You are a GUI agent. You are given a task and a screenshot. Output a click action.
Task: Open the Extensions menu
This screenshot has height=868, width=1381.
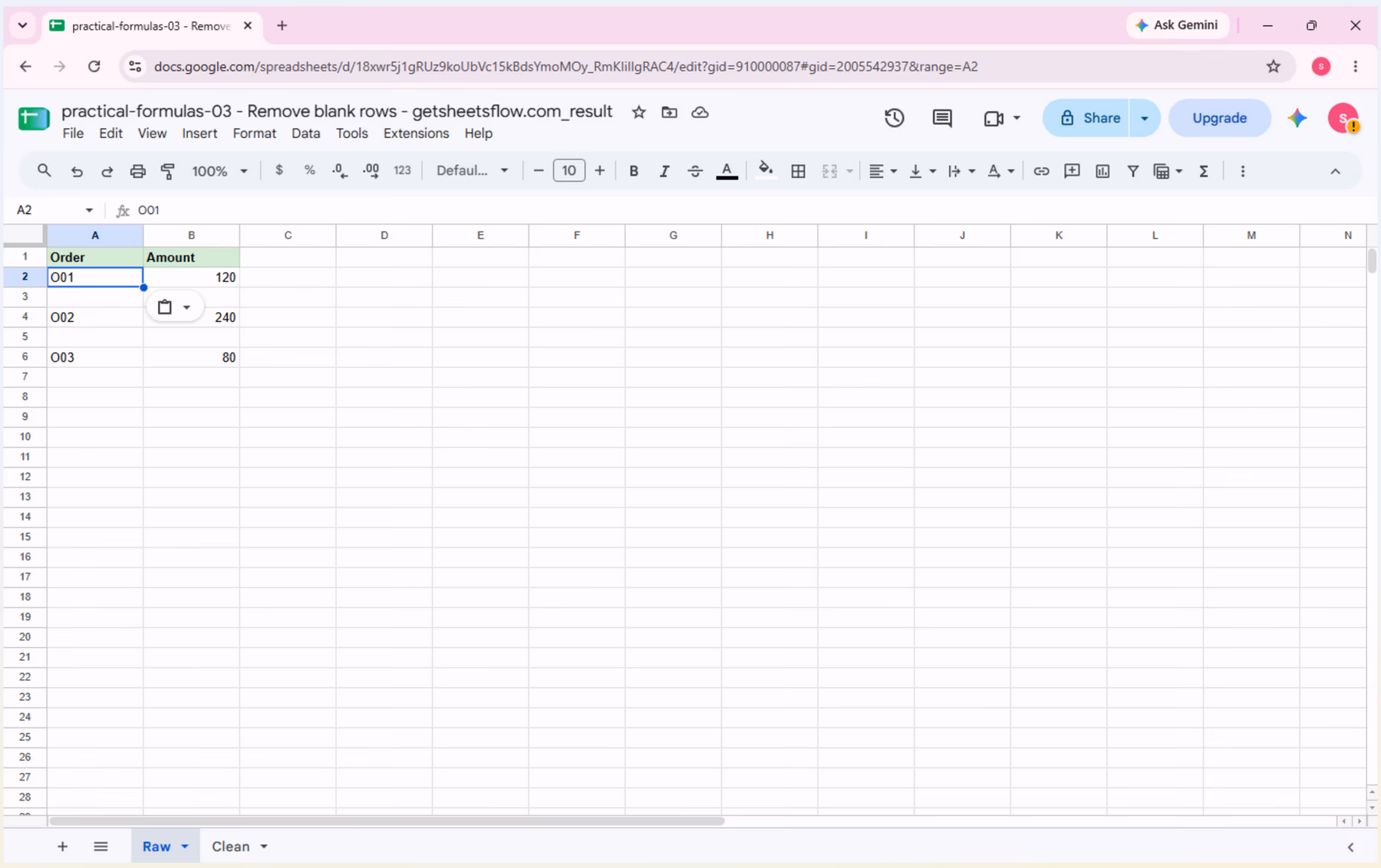[416, 133]
